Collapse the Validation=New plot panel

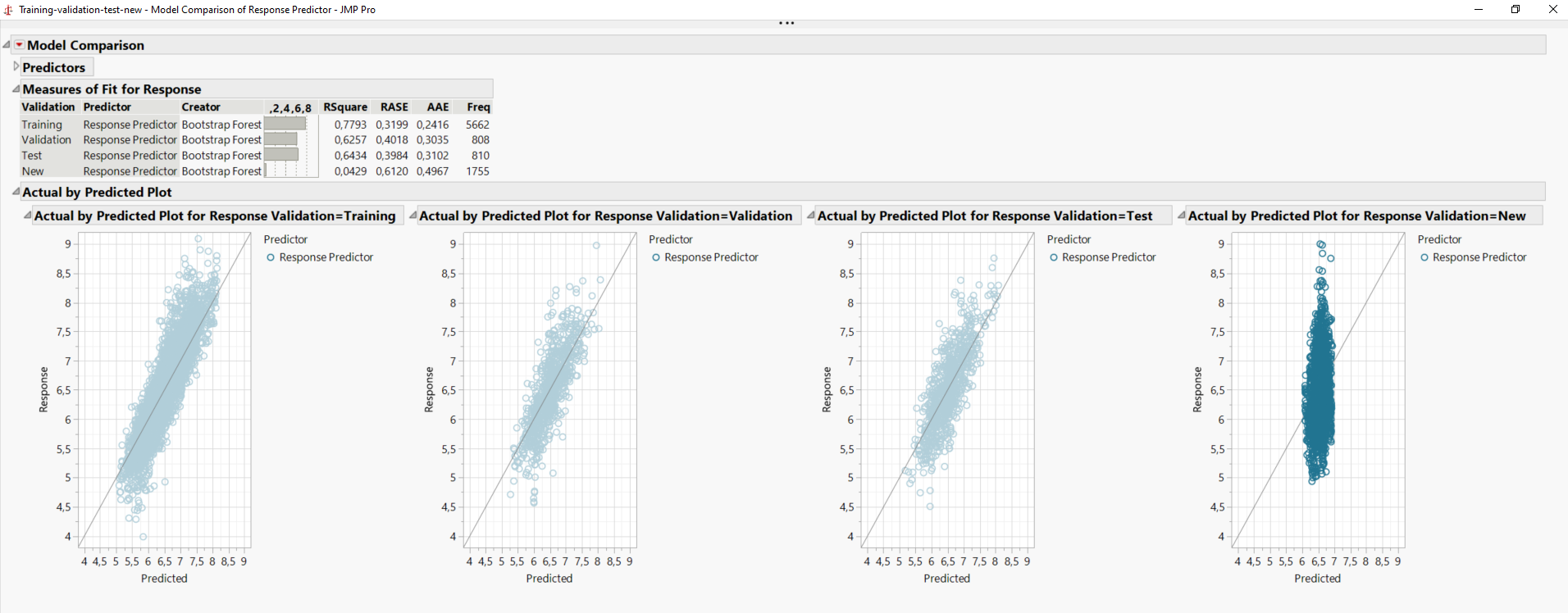1182,216
